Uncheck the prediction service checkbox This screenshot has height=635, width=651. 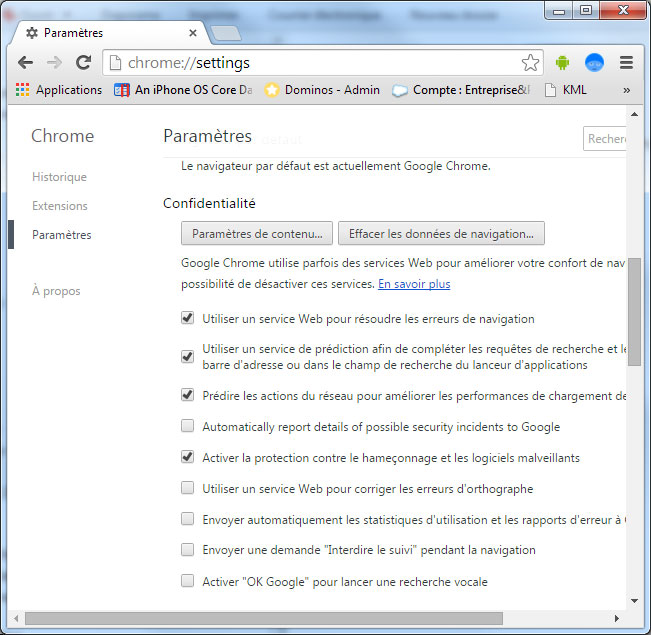tap(187, 356)
